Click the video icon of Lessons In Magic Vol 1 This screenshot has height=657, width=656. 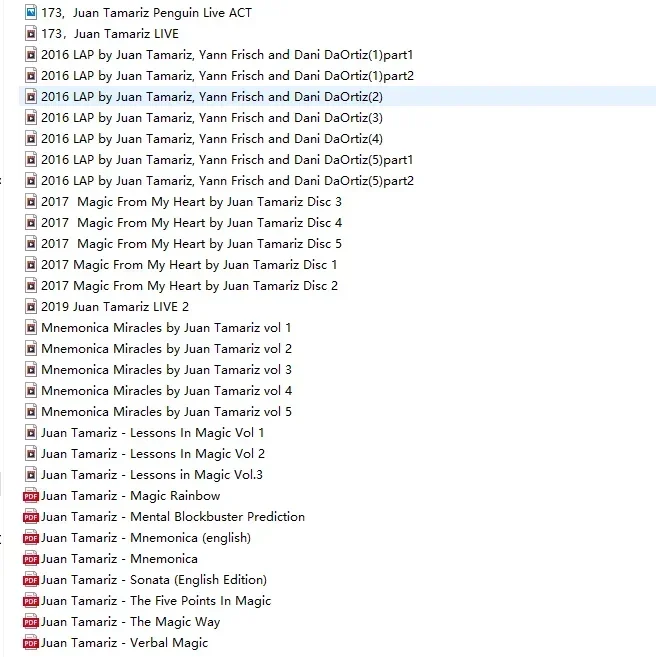click(31, 432)
